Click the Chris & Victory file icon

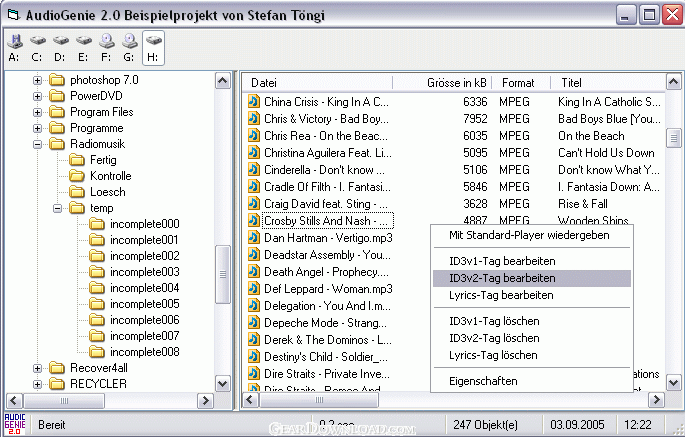(x=253, y=118)
